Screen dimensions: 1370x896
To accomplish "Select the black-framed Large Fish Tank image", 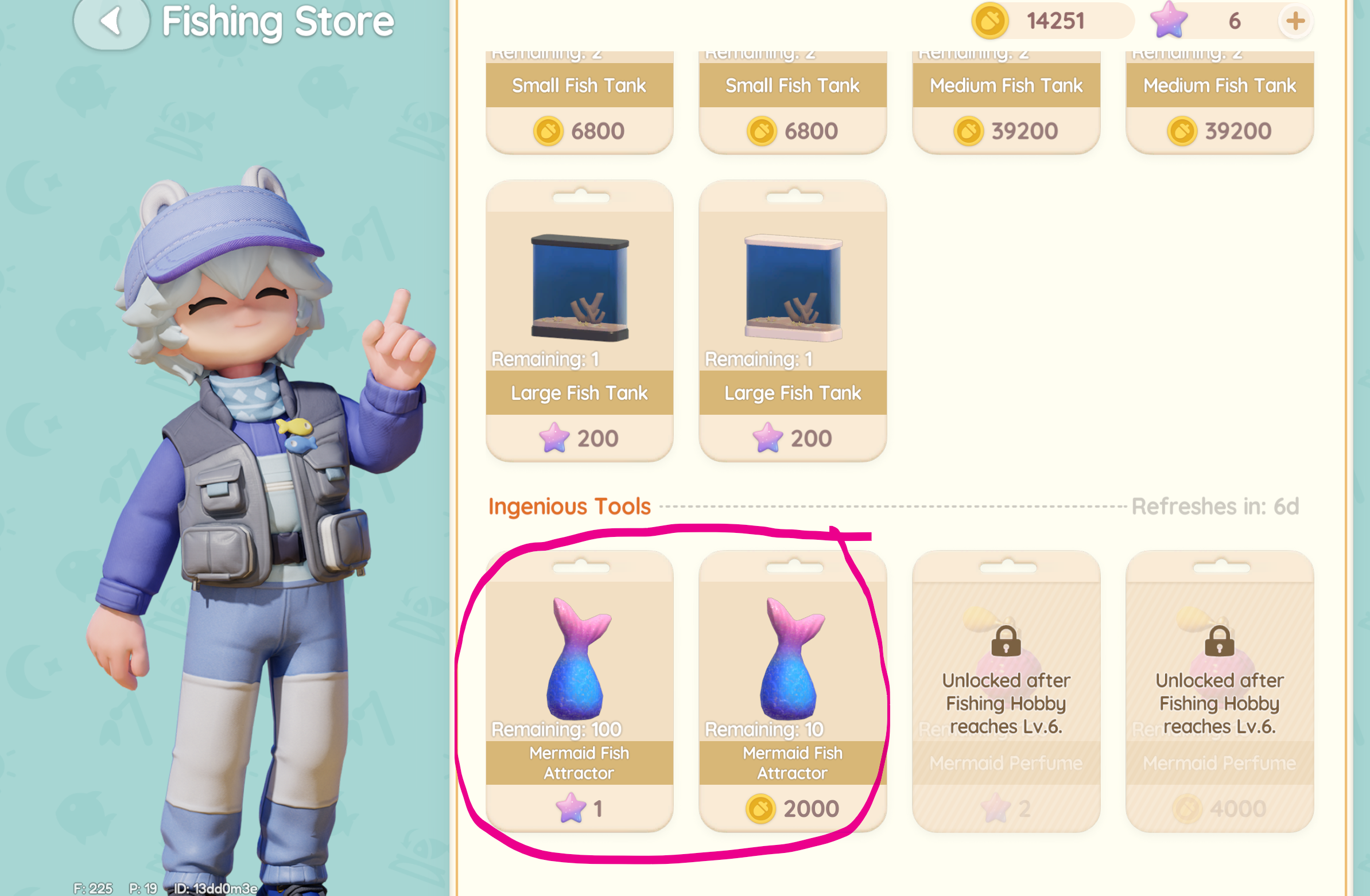I will tap(580, 288).
